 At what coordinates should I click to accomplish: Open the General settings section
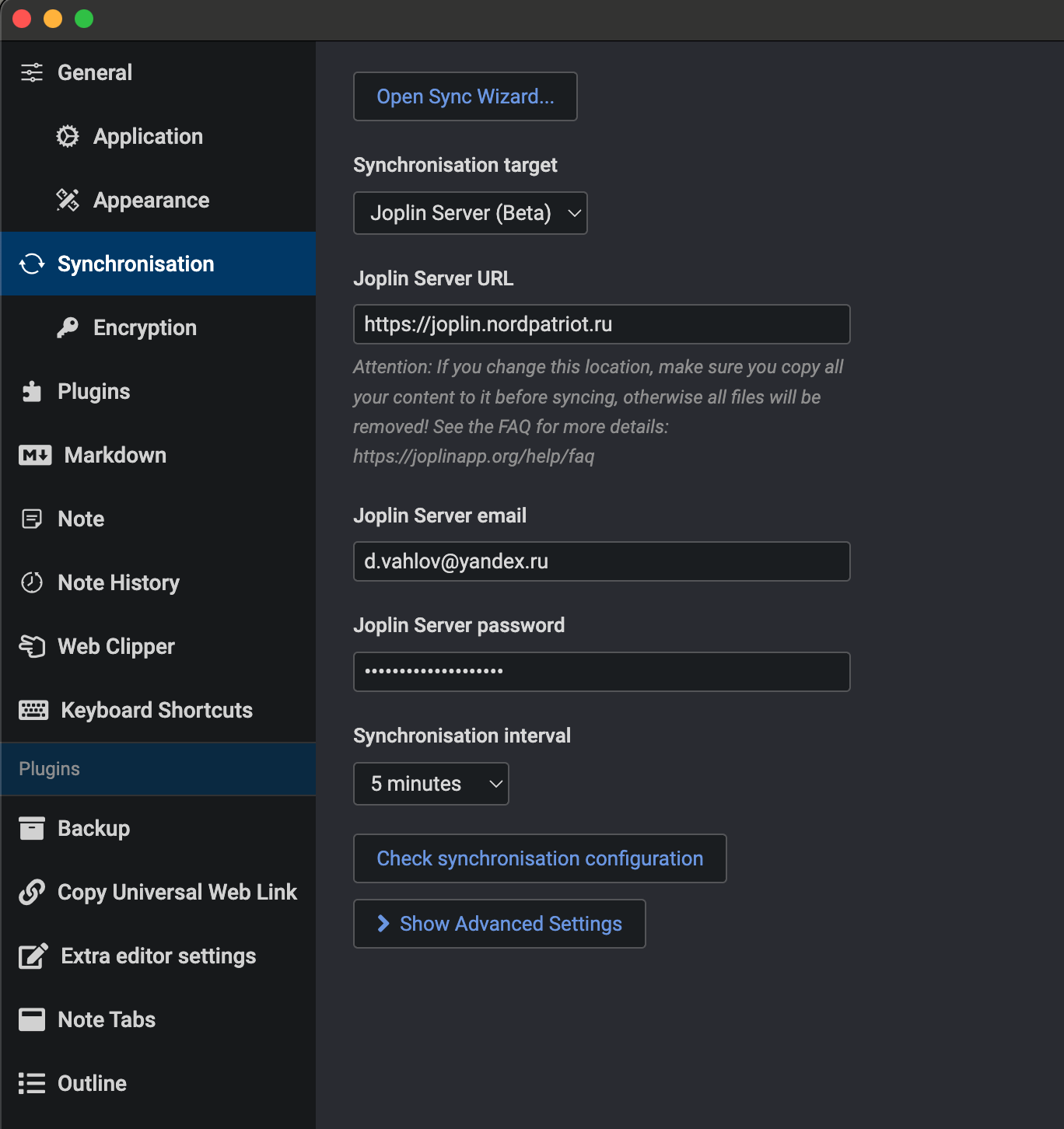(159, 72)
